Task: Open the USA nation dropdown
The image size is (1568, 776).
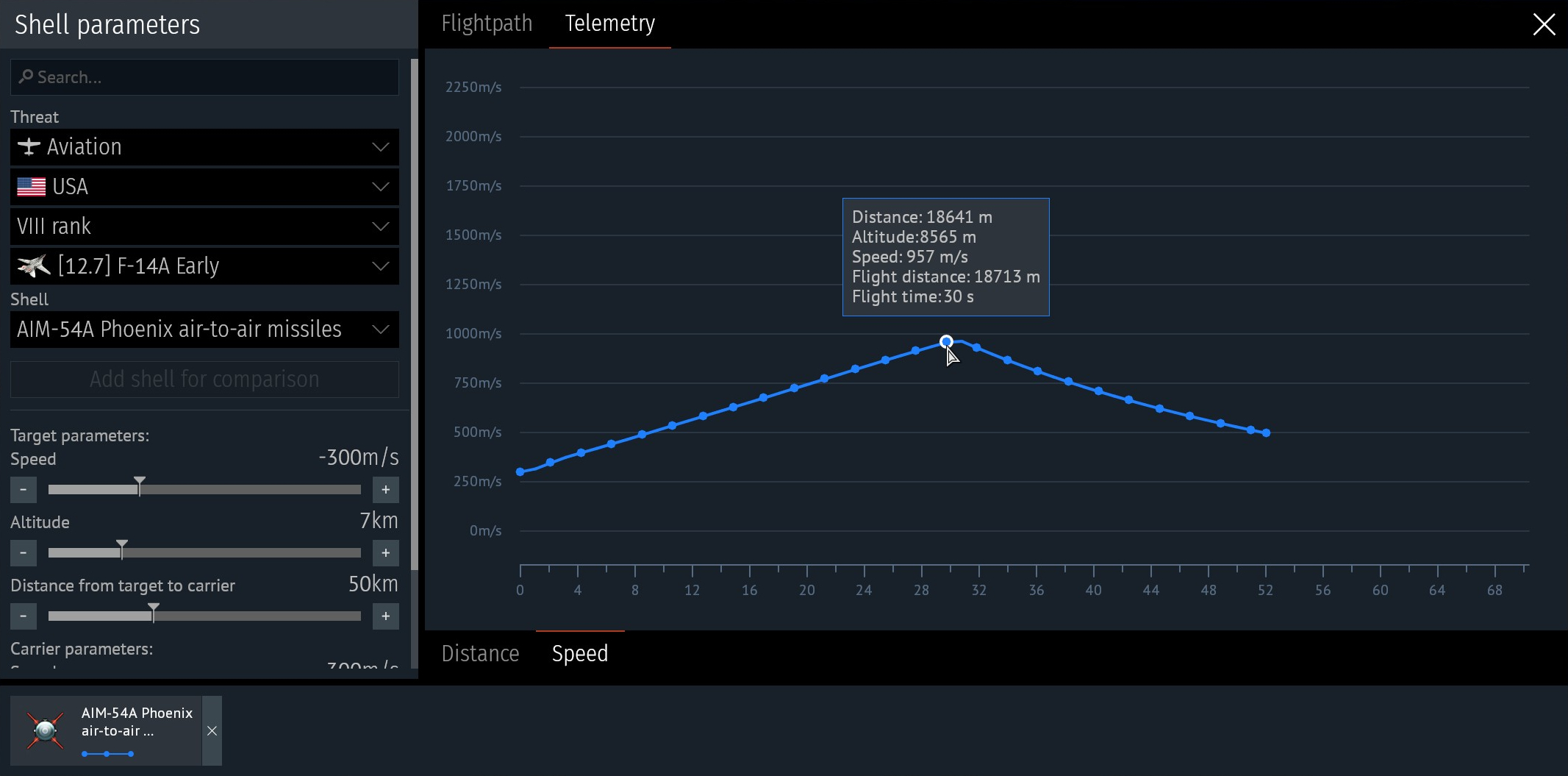Action: point(204,187)
